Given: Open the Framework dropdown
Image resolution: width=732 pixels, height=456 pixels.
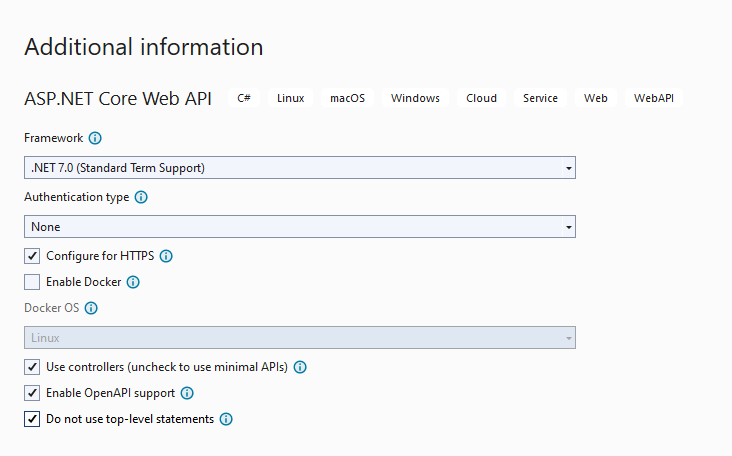Looking at the screenshot, I should pyautogui.click(x=299, y=168).
